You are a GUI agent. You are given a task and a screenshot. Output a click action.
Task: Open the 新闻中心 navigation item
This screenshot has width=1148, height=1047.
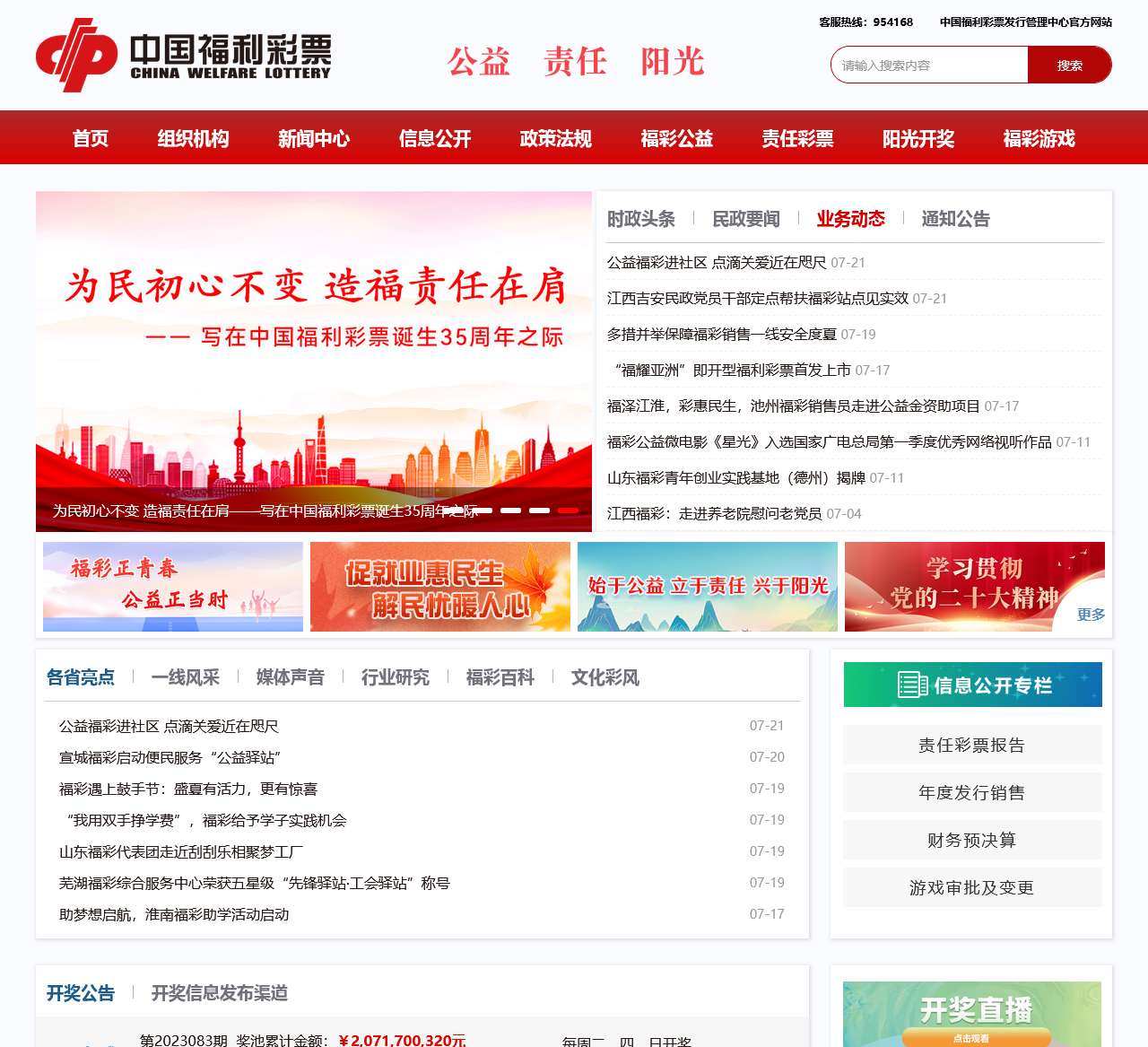tap(314, 138)
